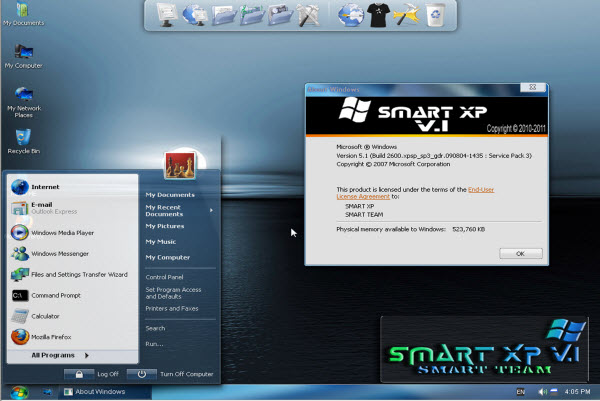
Task: Click the quick launch icon beside Start orb
Action: 47,392
